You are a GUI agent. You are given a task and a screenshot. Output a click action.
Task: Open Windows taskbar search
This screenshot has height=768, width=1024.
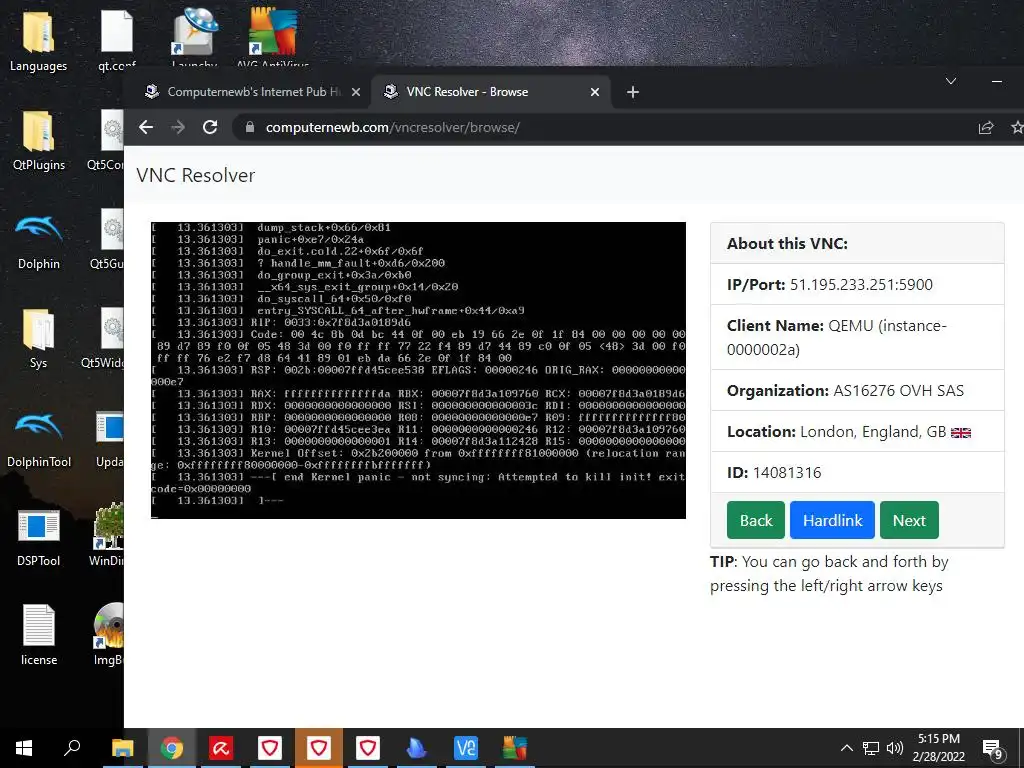[x=72, y=748]
